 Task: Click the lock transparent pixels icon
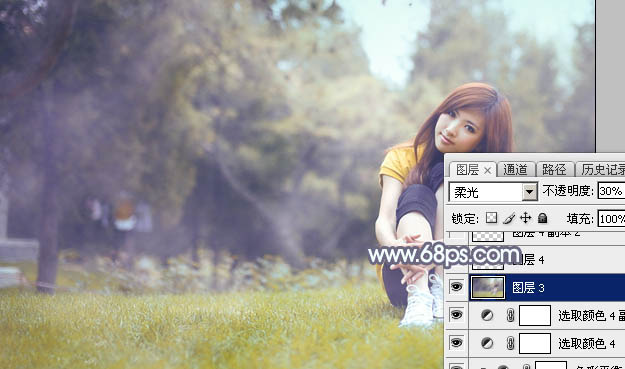coord(491,218)
